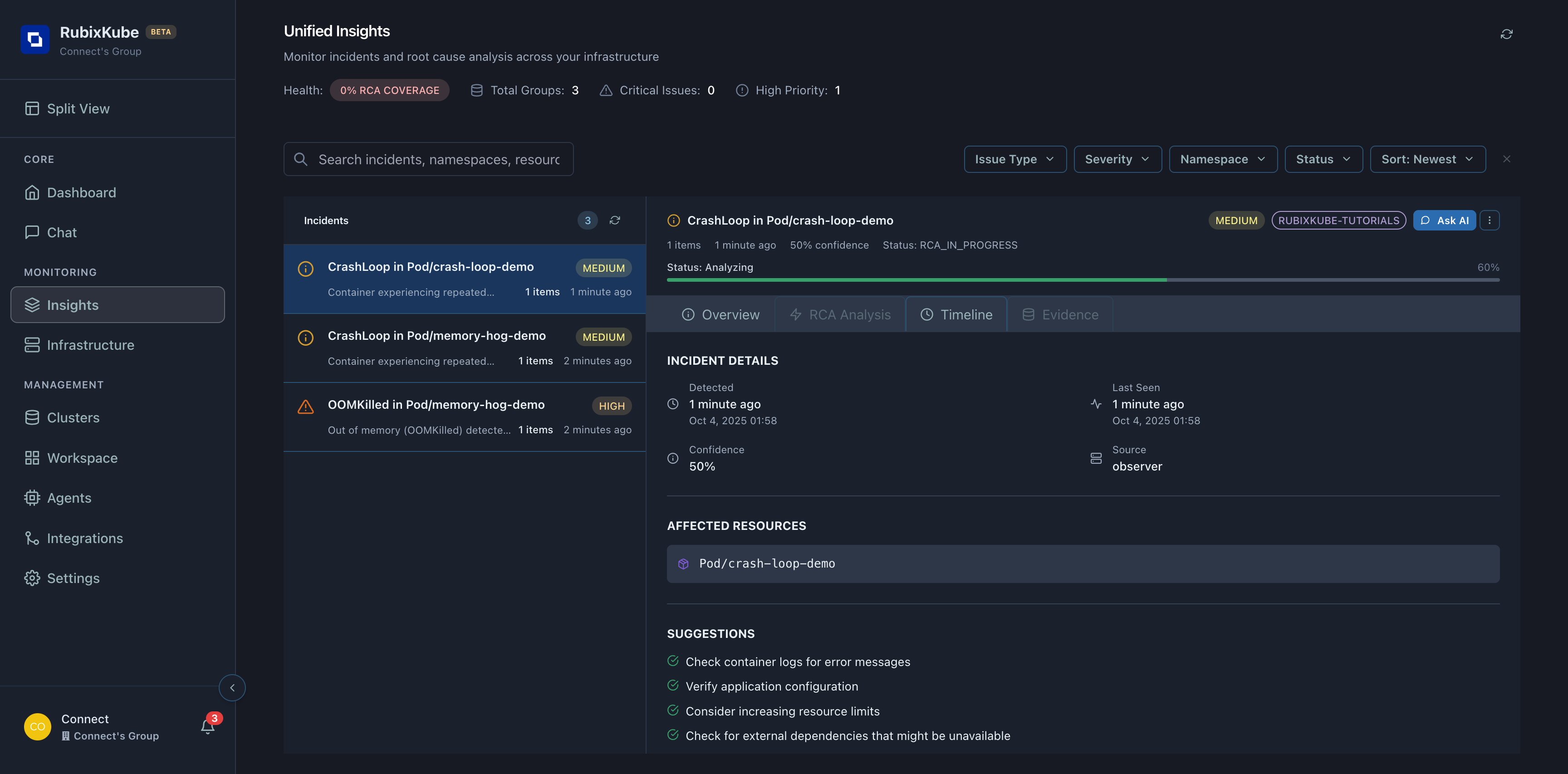
Task: Open the Namespace filter dropdown
Action: coord(1223,159)
